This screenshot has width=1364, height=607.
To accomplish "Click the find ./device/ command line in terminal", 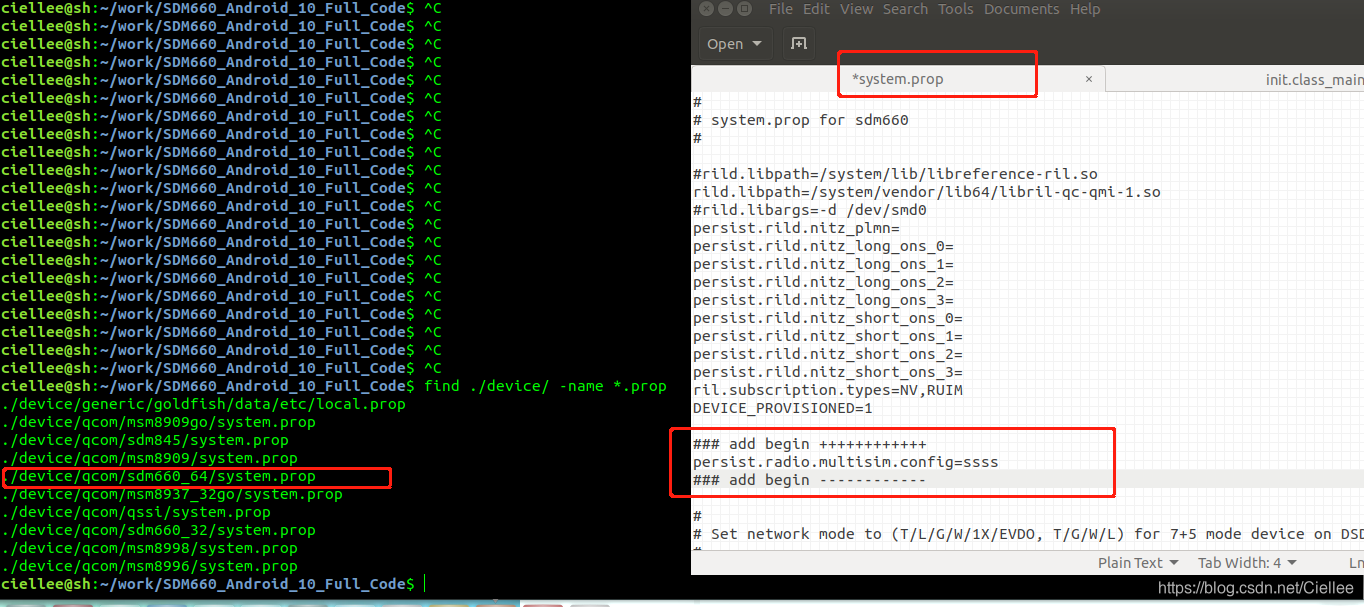I will point(545,386).
